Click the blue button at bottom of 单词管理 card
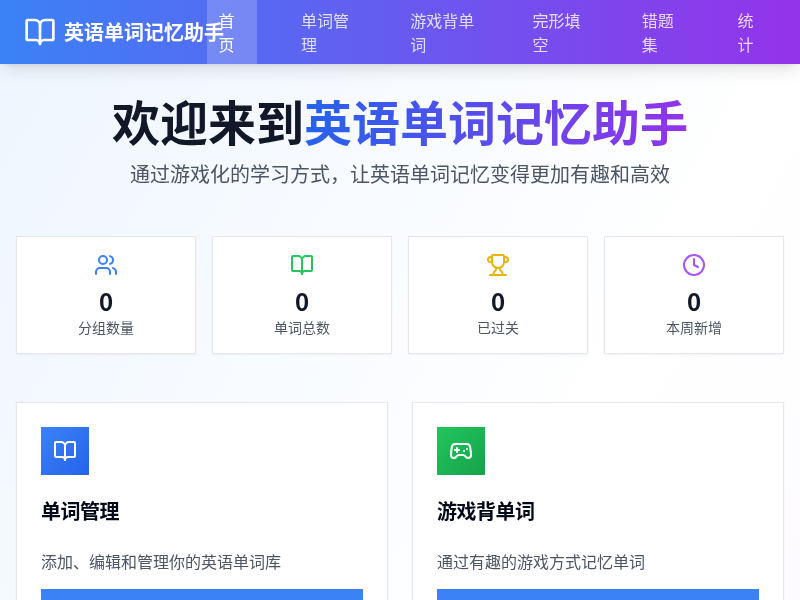The height and width of the screenshot is (600, 800). point(202,594)
